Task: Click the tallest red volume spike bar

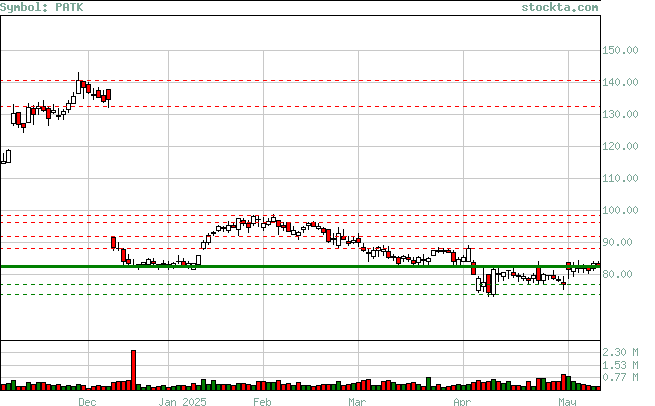Action: point(133,370)
